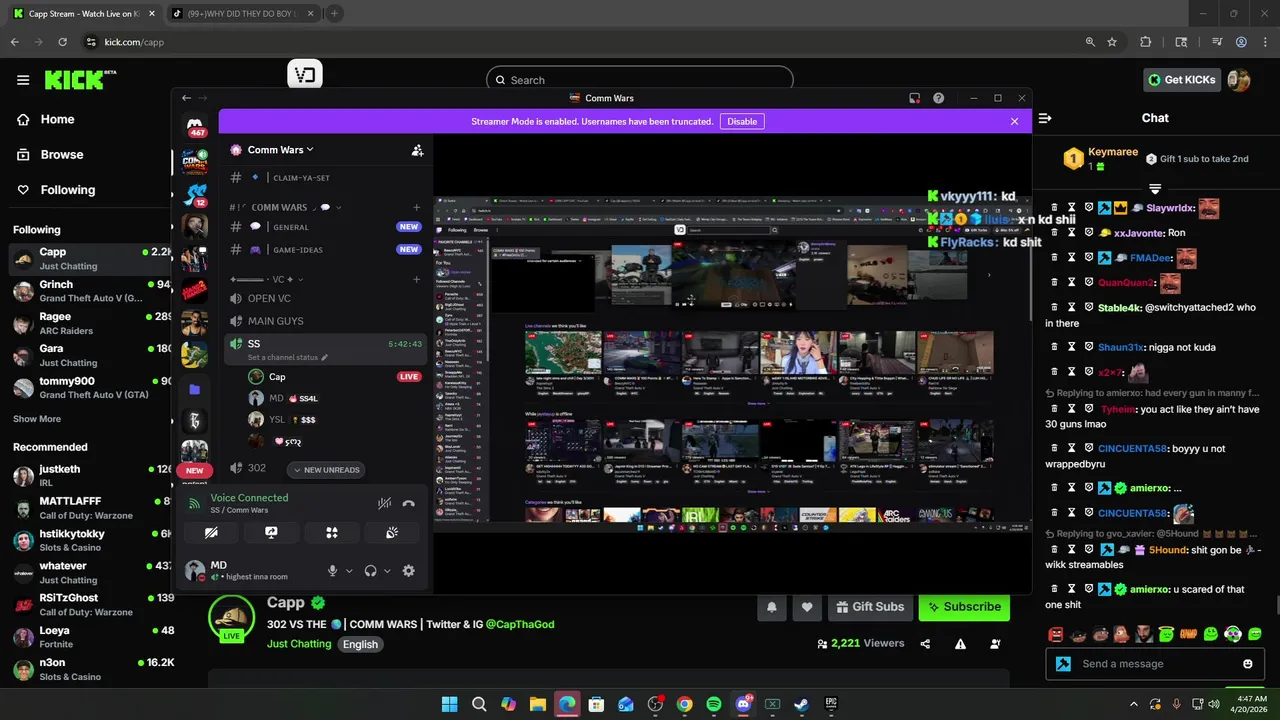This screenshot has height=720, width=1280.
Task: Turn on Discord camera
Action: pos(211,533)
